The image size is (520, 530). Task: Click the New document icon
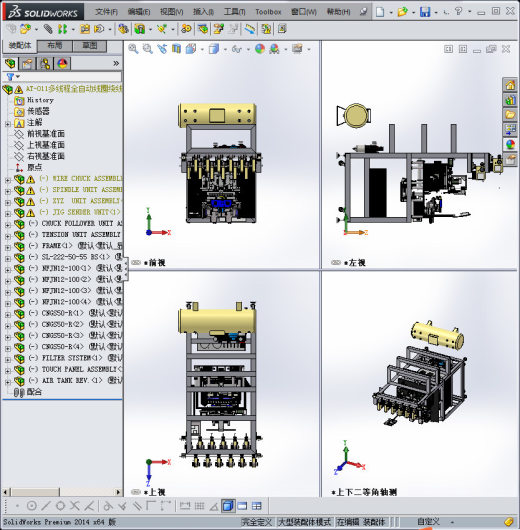(380, 12)
